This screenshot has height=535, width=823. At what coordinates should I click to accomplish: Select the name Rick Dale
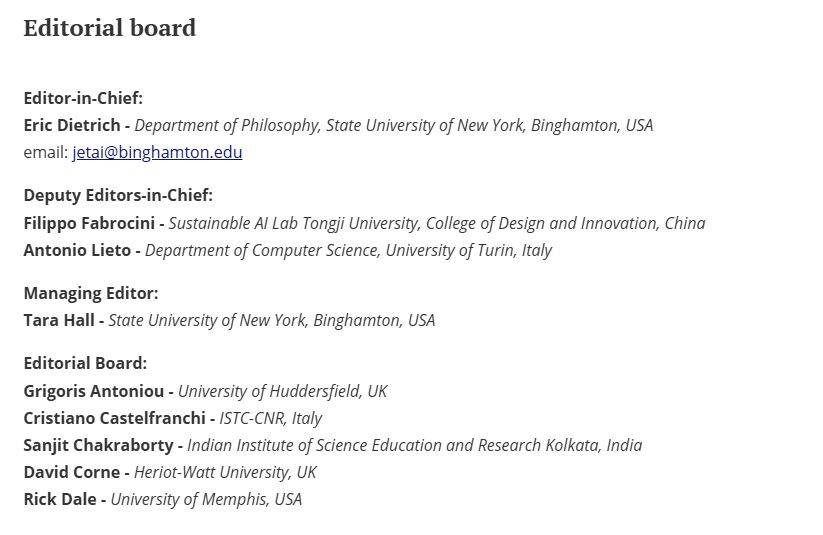60,499
